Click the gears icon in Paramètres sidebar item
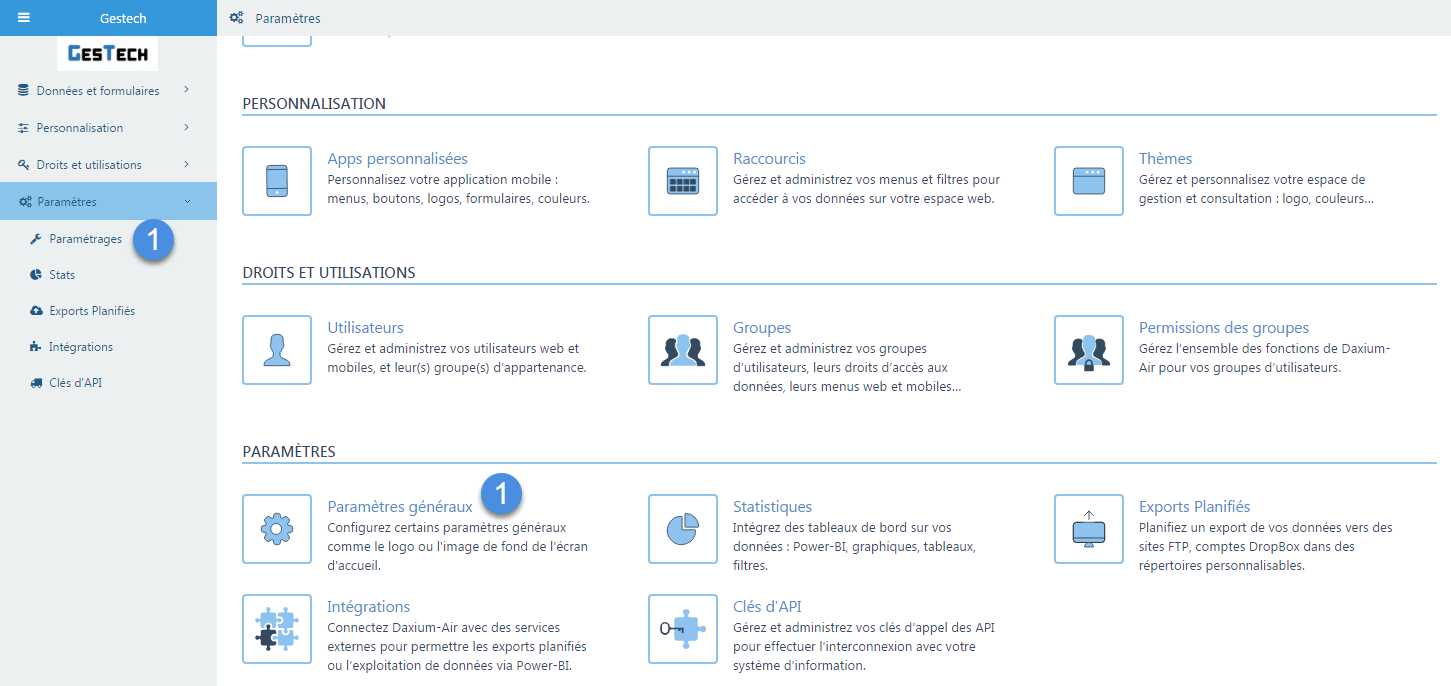 pyautogui.click(x=25, y=202)
